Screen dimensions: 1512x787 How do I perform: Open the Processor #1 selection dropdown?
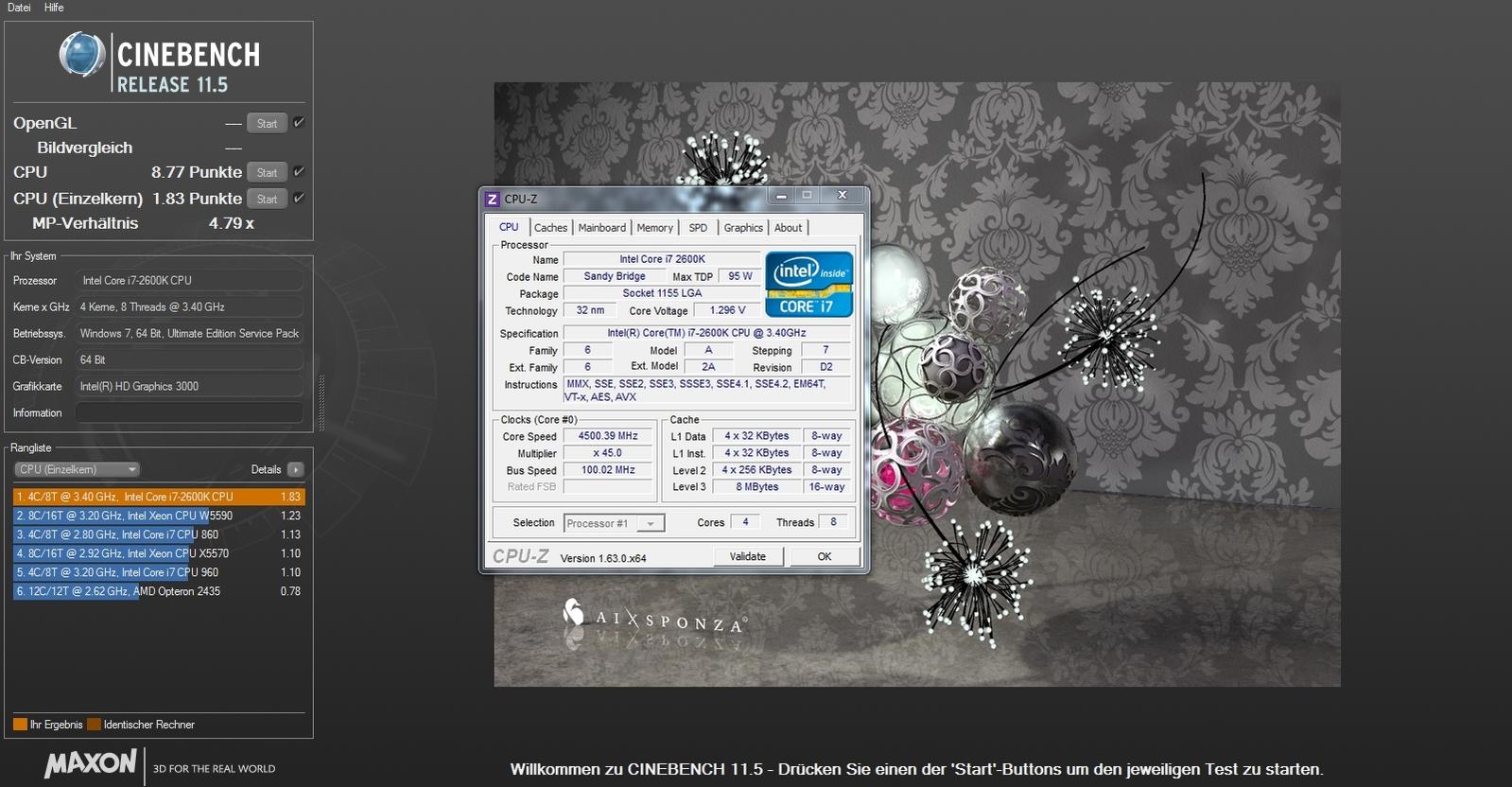(615, 523)
